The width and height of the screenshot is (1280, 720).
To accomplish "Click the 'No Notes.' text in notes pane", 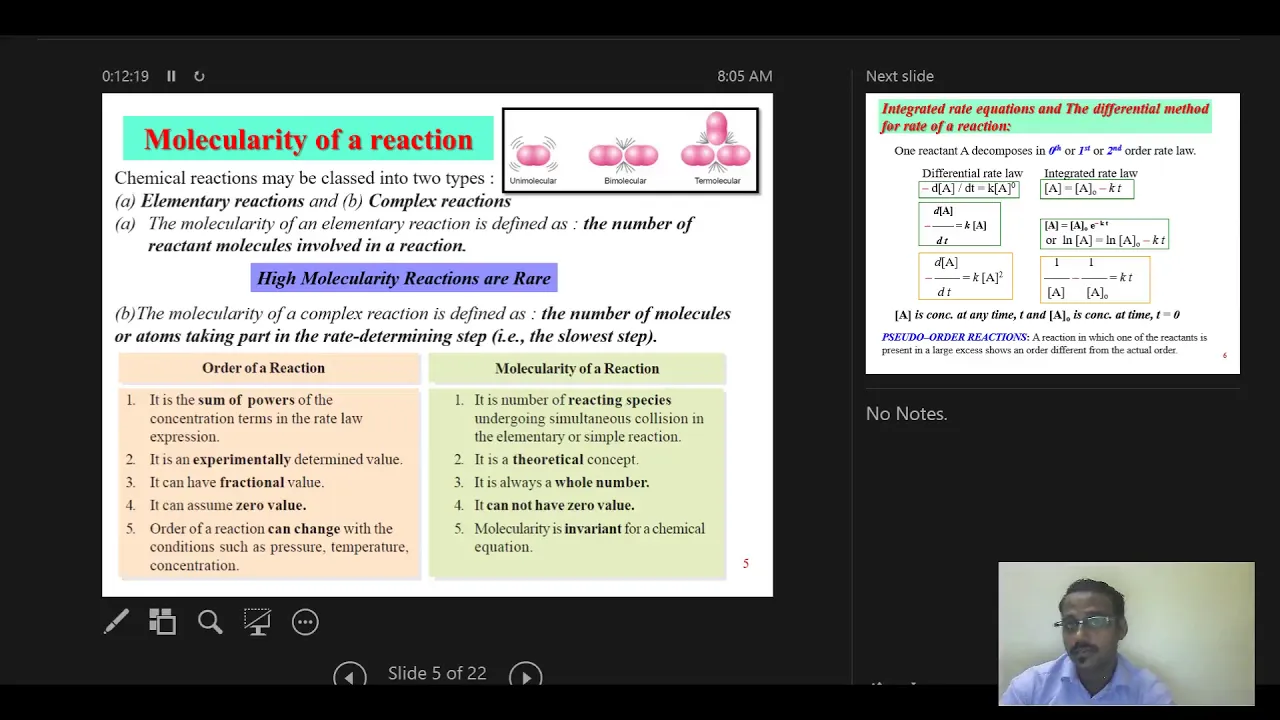I will pos(906,414).
